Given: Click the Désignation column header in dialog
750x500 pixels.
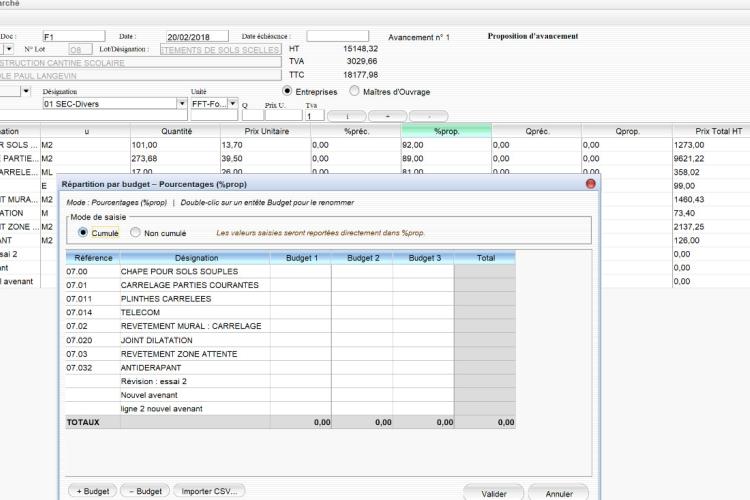Looking at the screenshot, I should coord(195,258).
